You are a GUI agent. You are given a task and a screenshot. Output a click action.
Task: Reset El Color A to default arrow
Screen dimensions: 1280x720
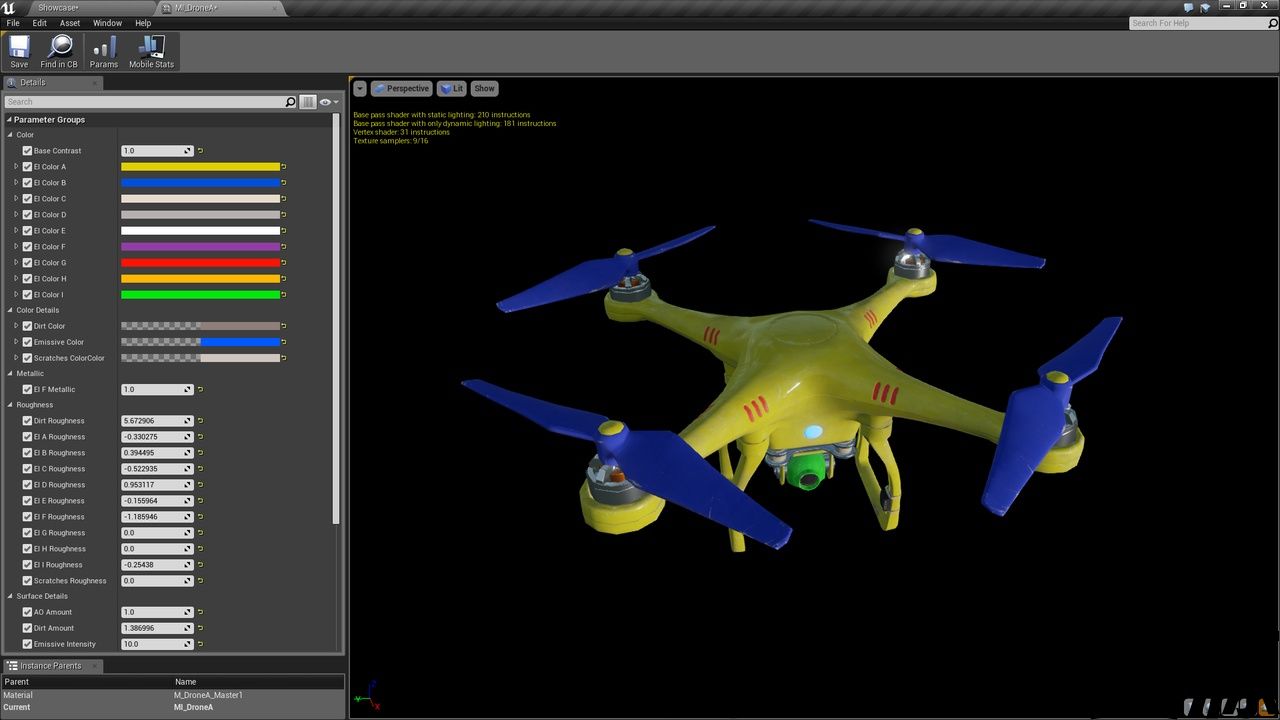(284, 167)
